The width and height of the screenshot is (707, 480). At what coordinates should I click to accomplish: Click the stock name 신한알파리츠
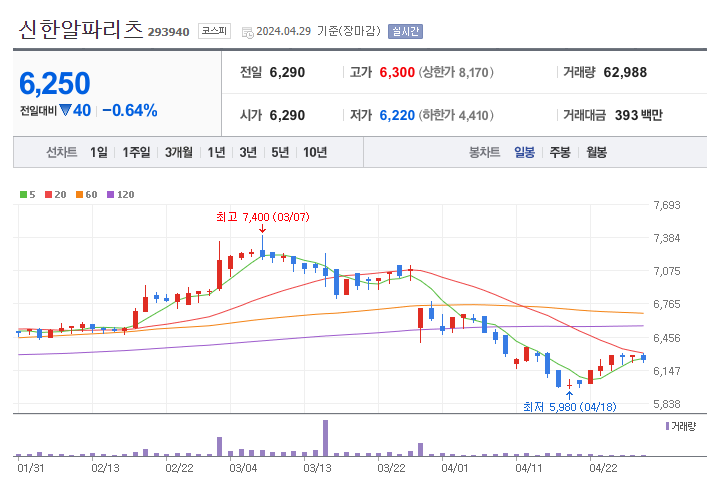coord(81,30)
